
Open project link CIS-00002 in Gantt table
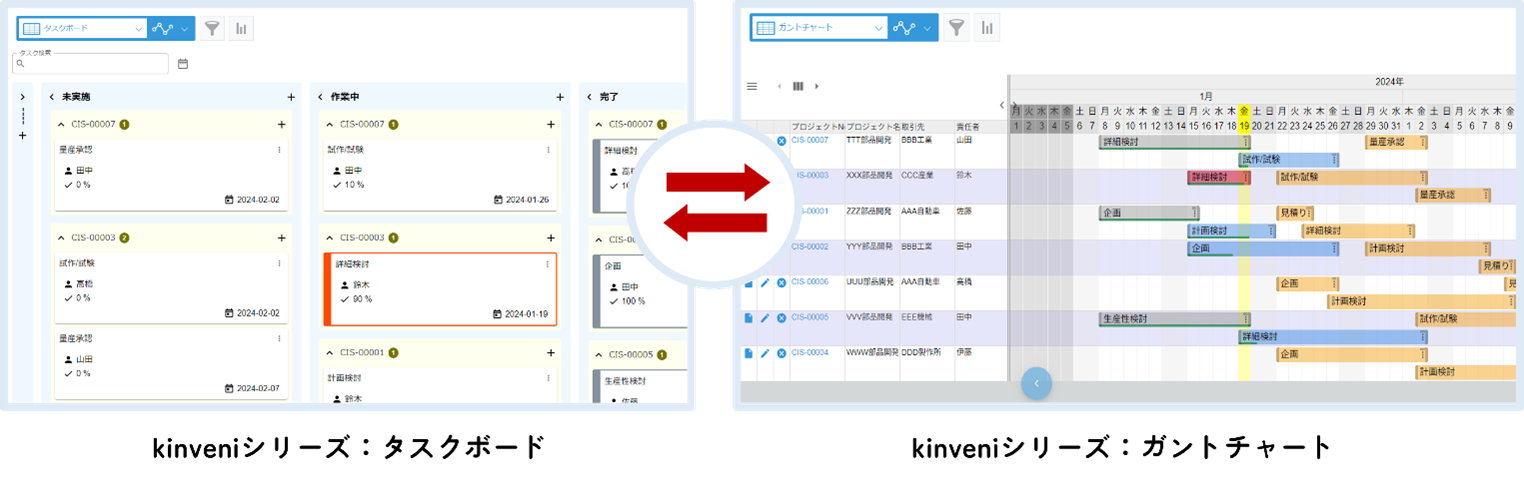(x=810, y=246)
